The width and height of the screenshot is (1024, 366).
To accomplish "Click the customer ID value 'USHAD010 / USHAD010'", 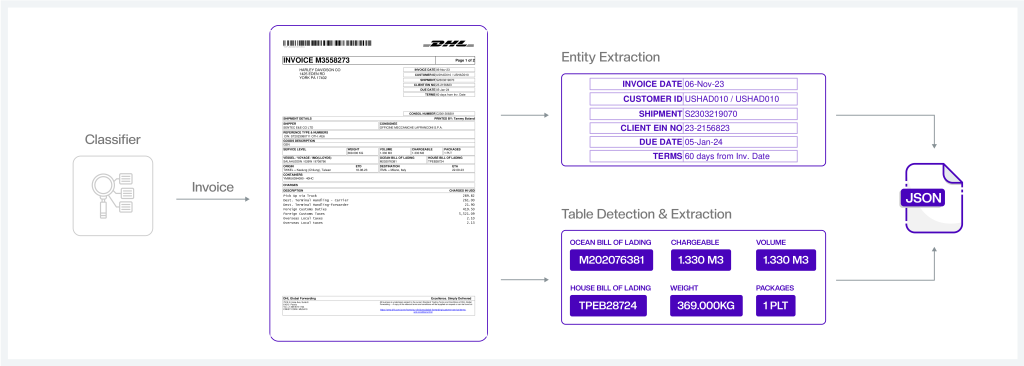I will 732,99.
